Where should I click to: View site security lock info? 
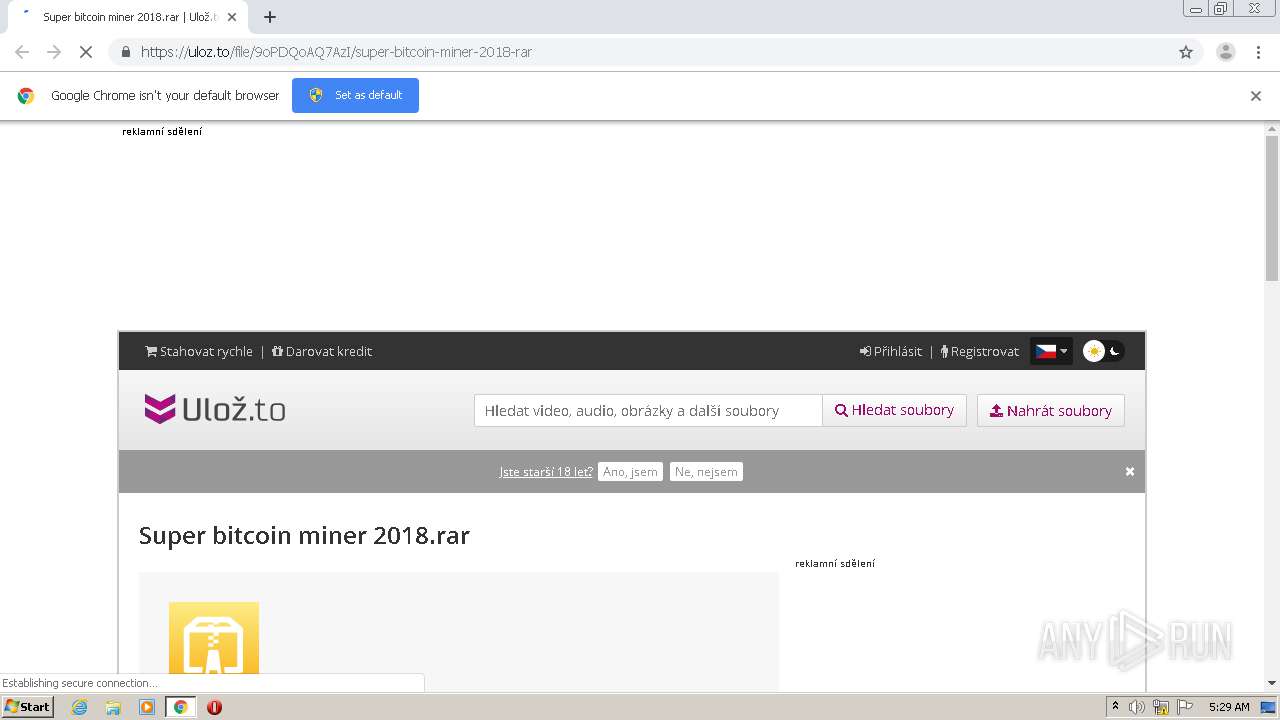point(126,52)
